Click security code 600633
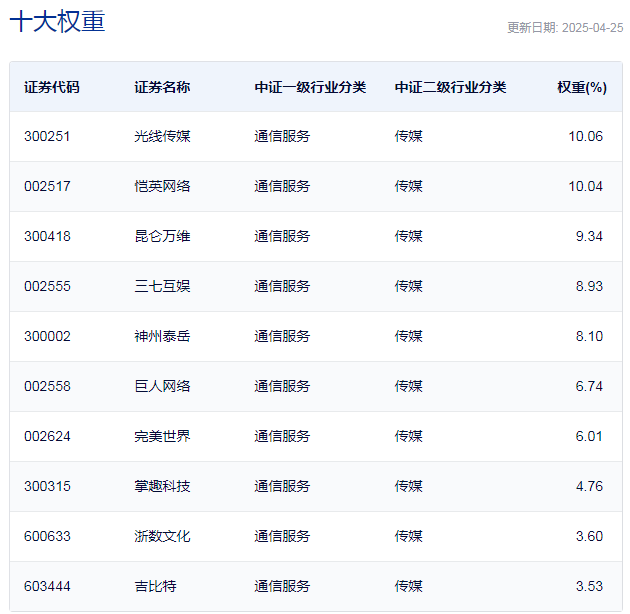 tap(48, 536)
